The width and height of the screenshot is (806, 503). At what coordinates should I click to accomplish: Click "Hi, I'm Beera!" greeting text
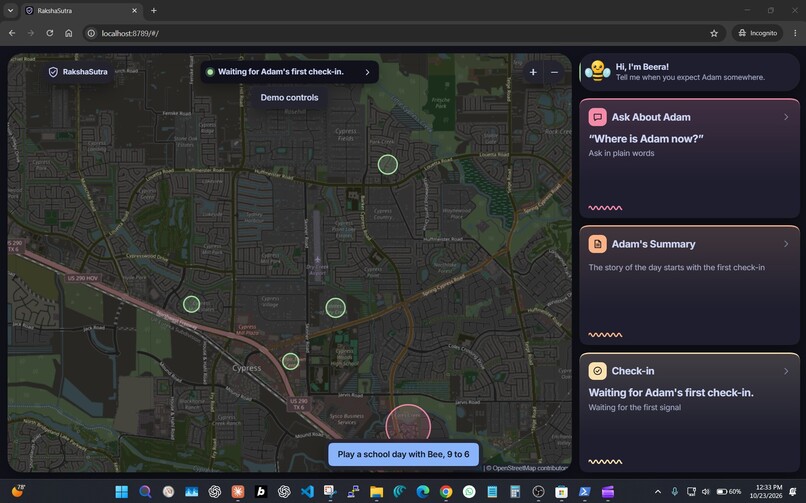642,67
